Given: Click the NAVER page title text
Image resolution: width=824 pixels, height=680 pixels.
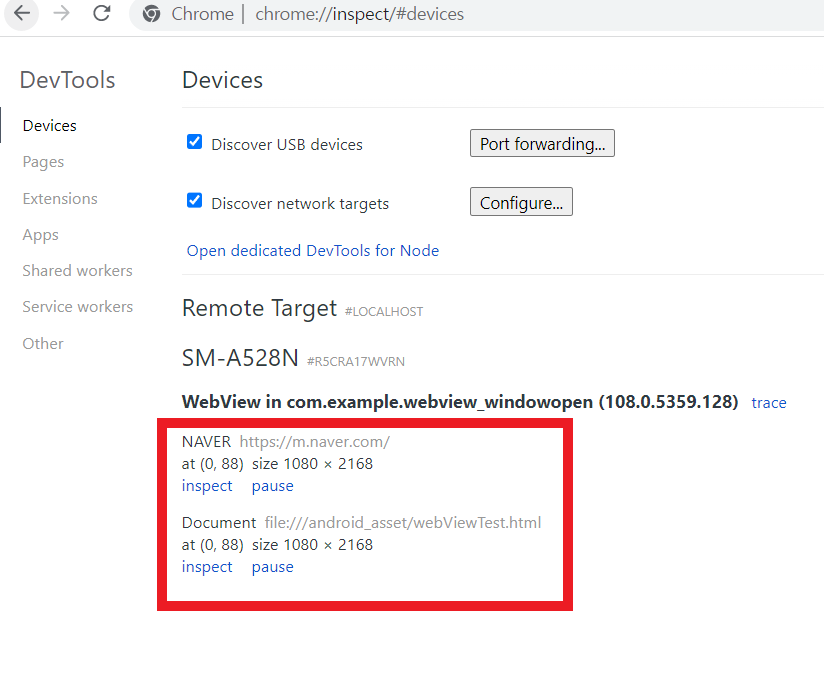Looking at the screenshot, I should click(206, 442).
